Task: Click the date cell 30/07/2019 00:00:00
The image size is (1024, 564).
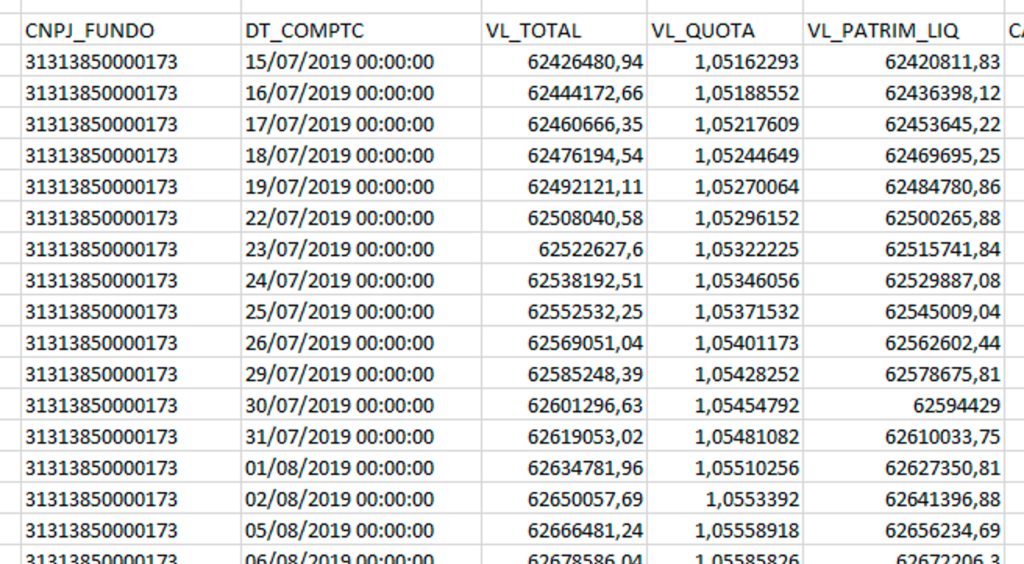Action: (x=361, y=405)
